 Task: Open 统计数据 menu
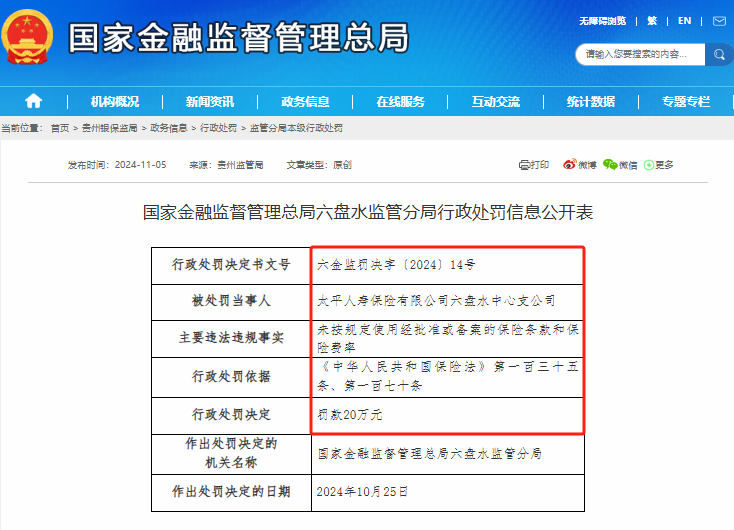(x=591, y=102)
